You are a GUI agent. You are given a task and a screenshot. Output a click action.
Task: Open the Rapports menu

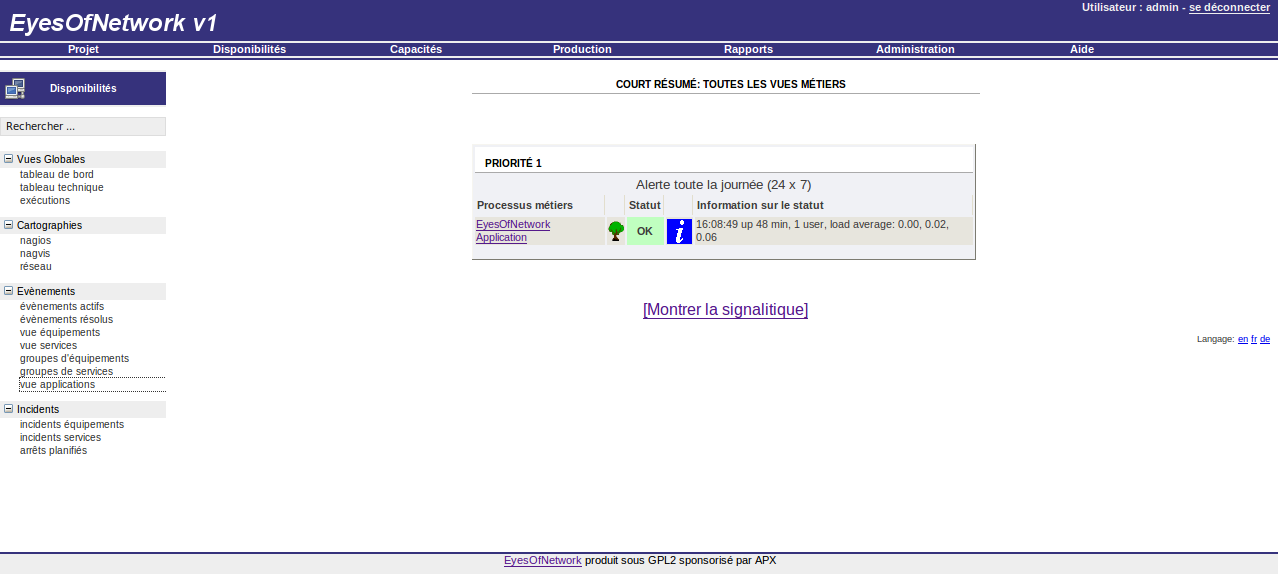point(748,49)
